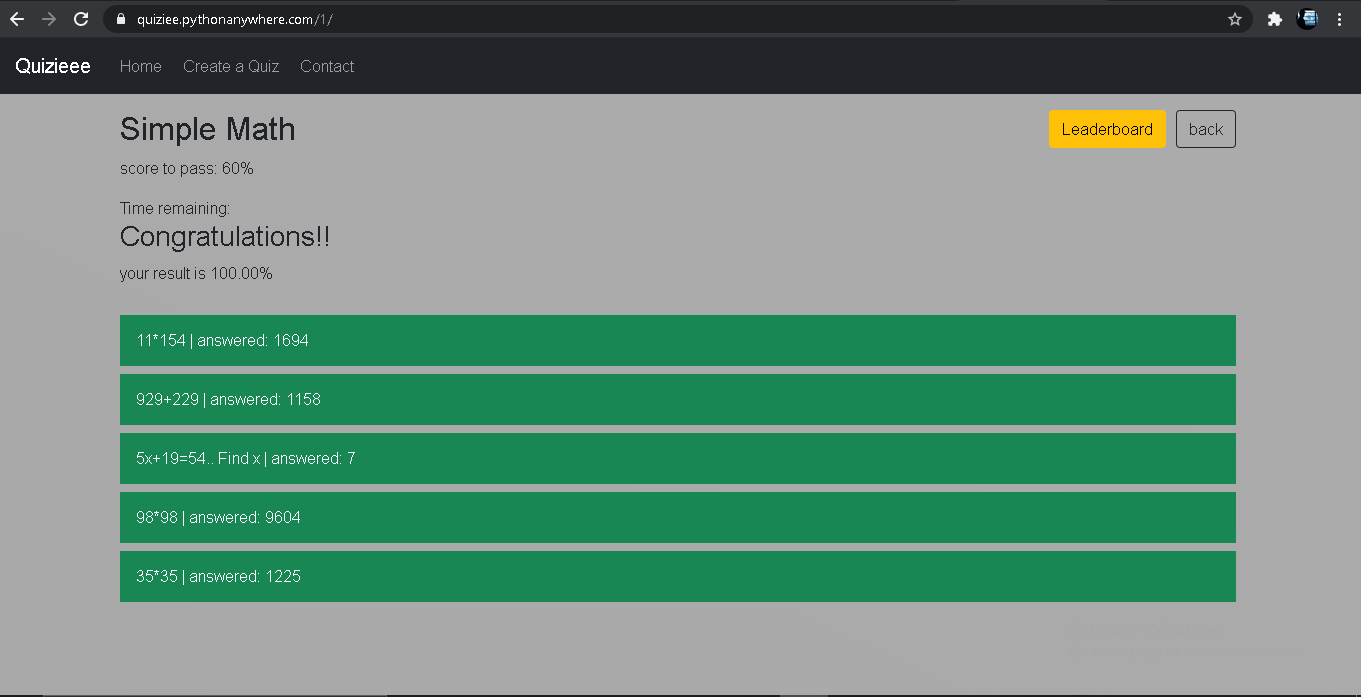Click the browser back arrow icon
Viewport: 1361px width, 697px height.
(17, 18)
